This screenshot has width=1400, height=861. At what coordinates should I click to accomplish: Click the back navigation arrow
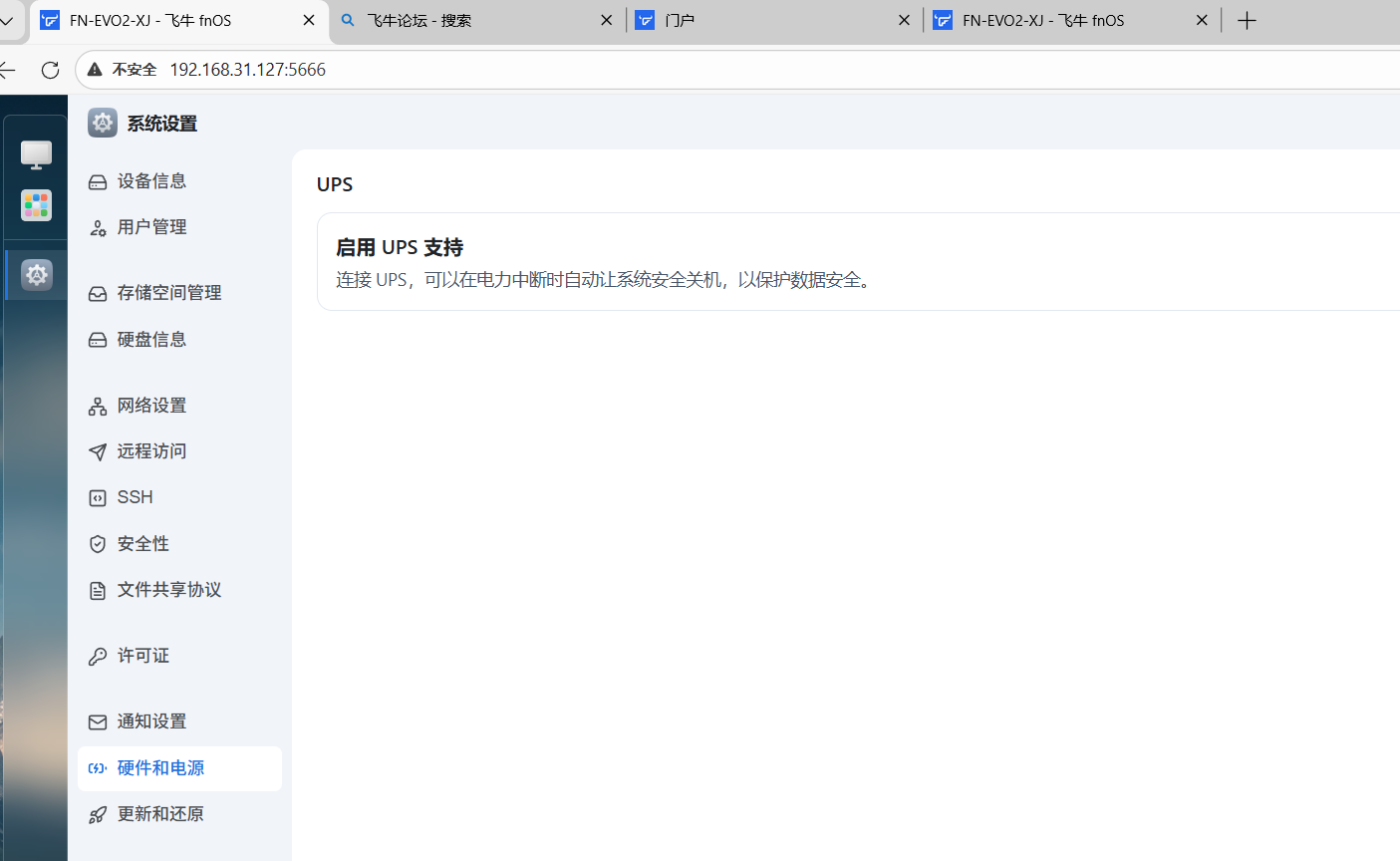(8, 70)
